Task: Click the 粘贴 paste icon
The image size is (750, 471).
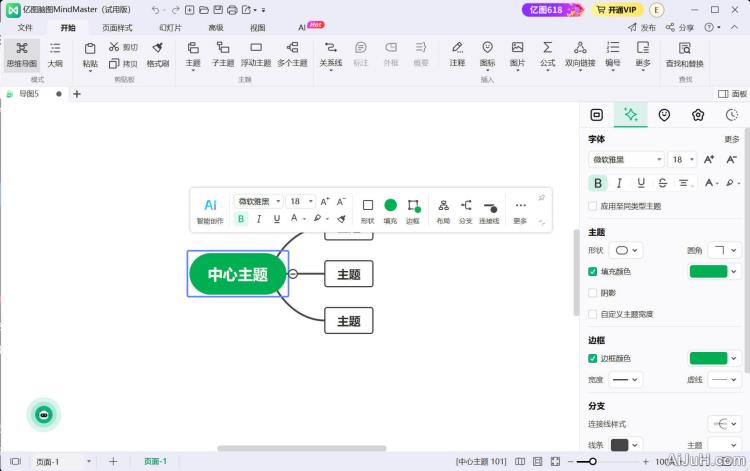Action: (x=90, y=49)
